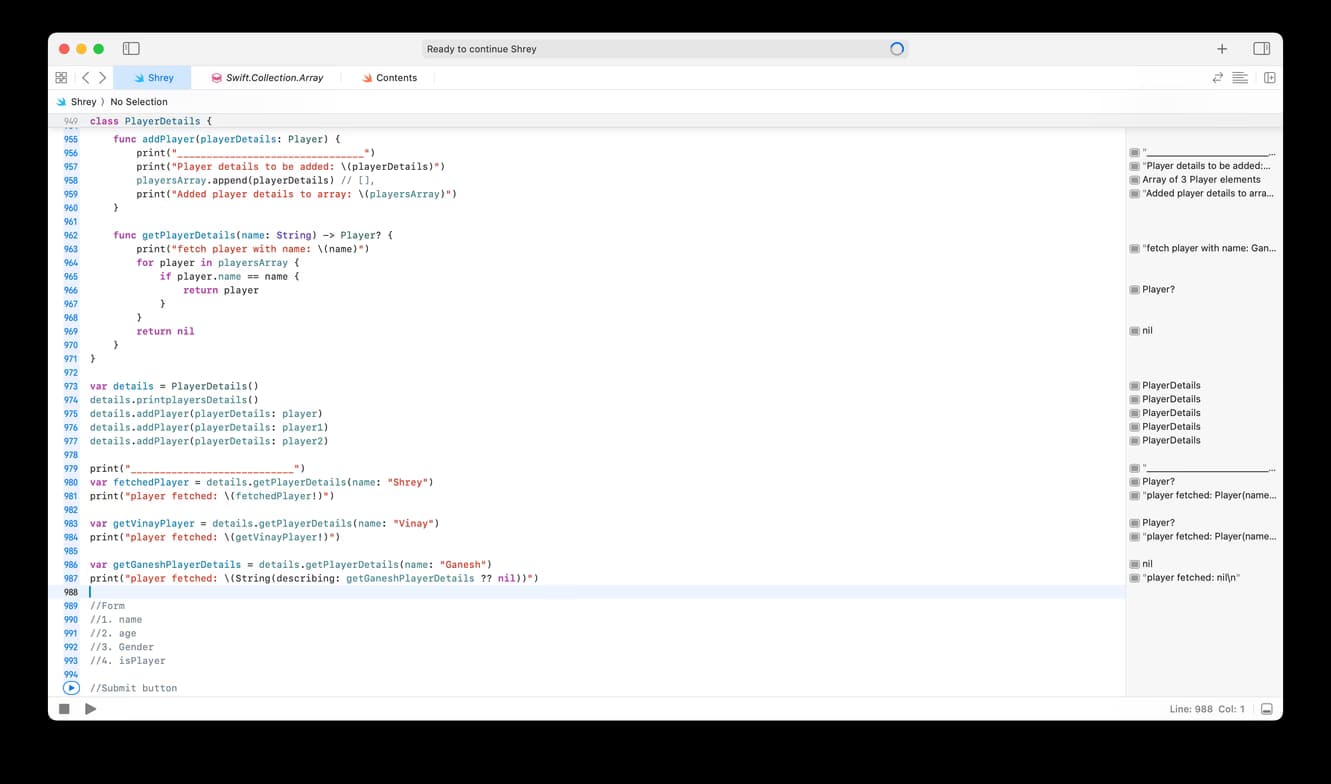Open code review mode with arrows icon
This screenshot has height=784, width=1331.
click(x=1218, y=77)
